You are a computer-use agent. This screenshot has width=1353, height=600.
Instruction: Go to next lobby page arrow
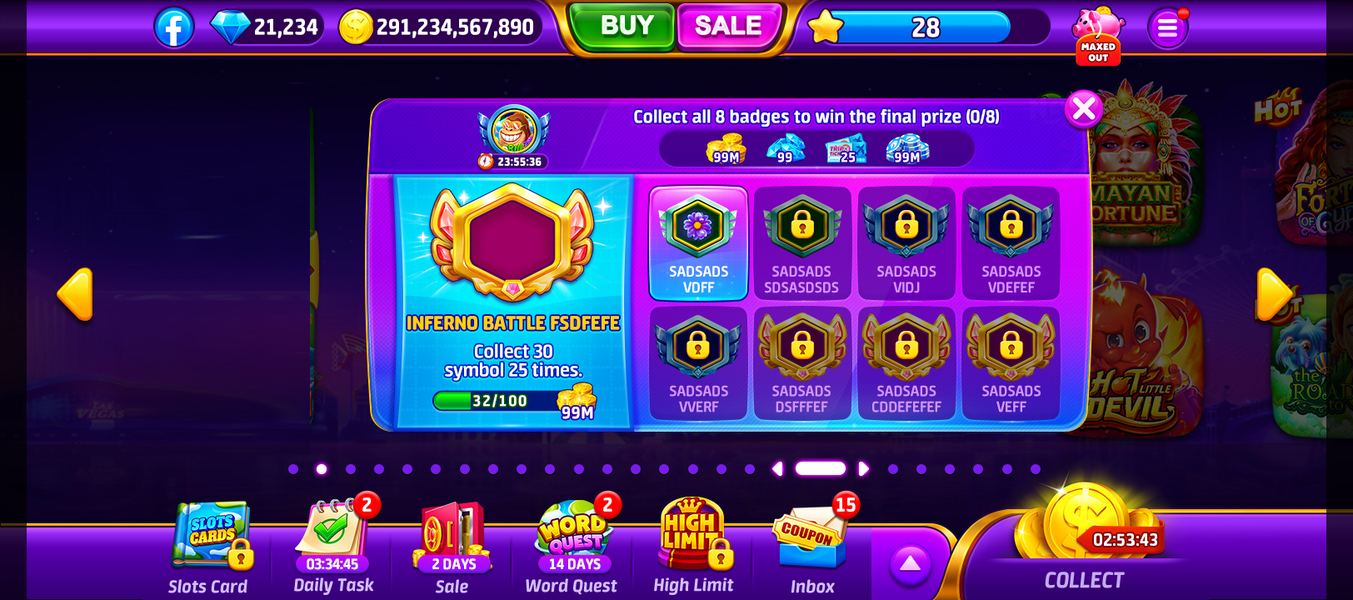[1274, 294]
